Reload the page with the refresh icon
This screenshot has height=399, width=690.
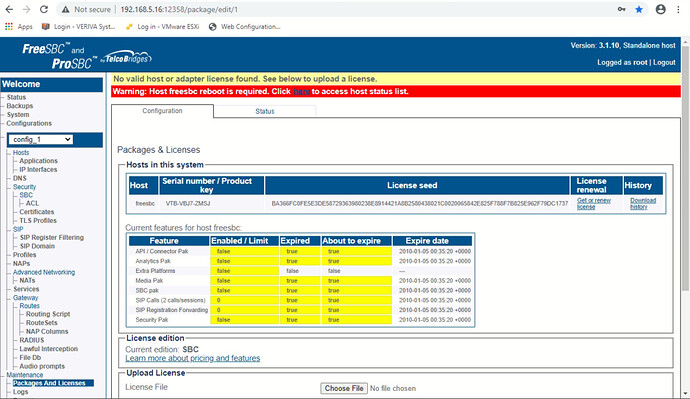click(x=44, y=9)
